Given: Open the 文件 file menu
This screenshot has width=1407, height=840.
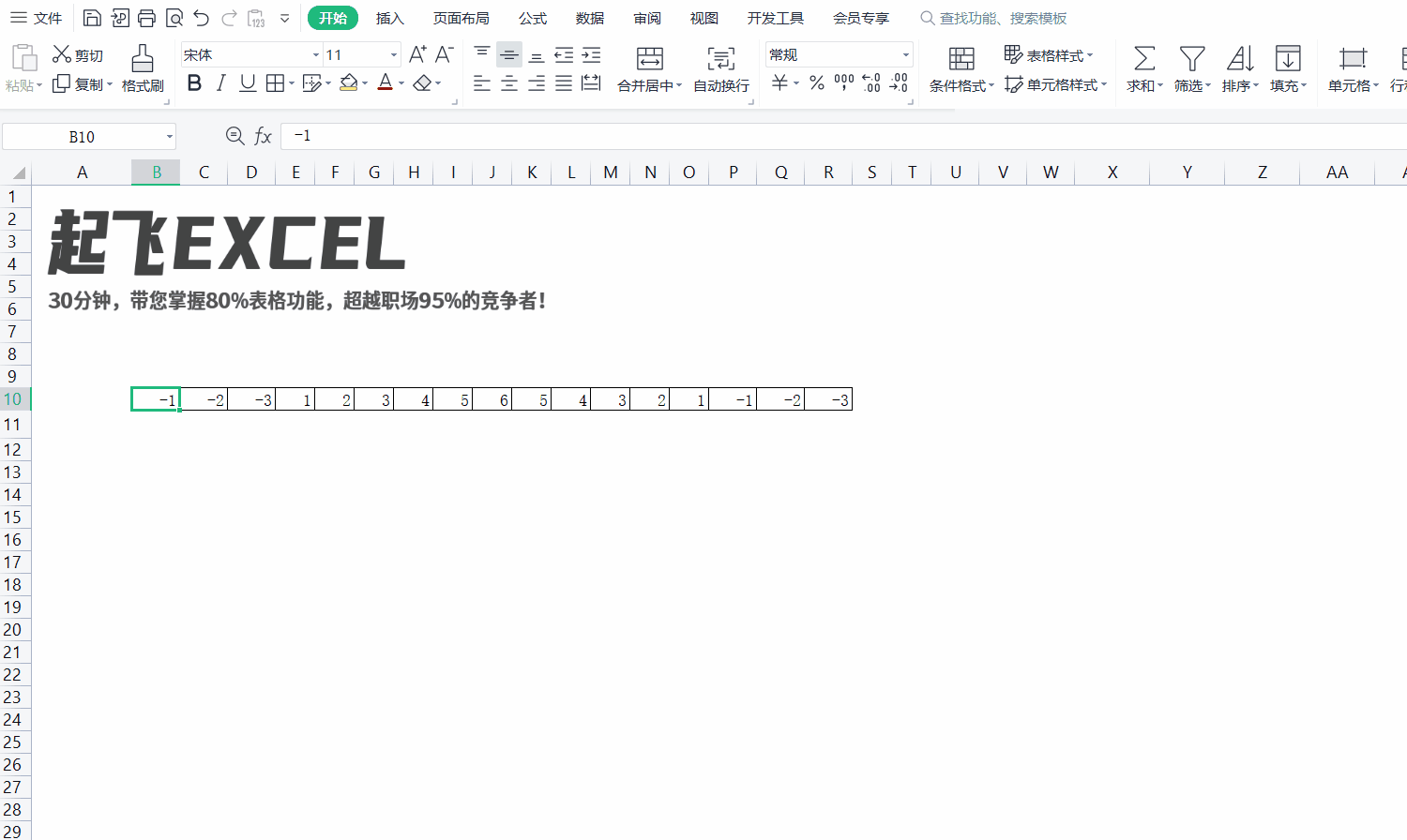Looking at the screenshot, I should [37, 18].
